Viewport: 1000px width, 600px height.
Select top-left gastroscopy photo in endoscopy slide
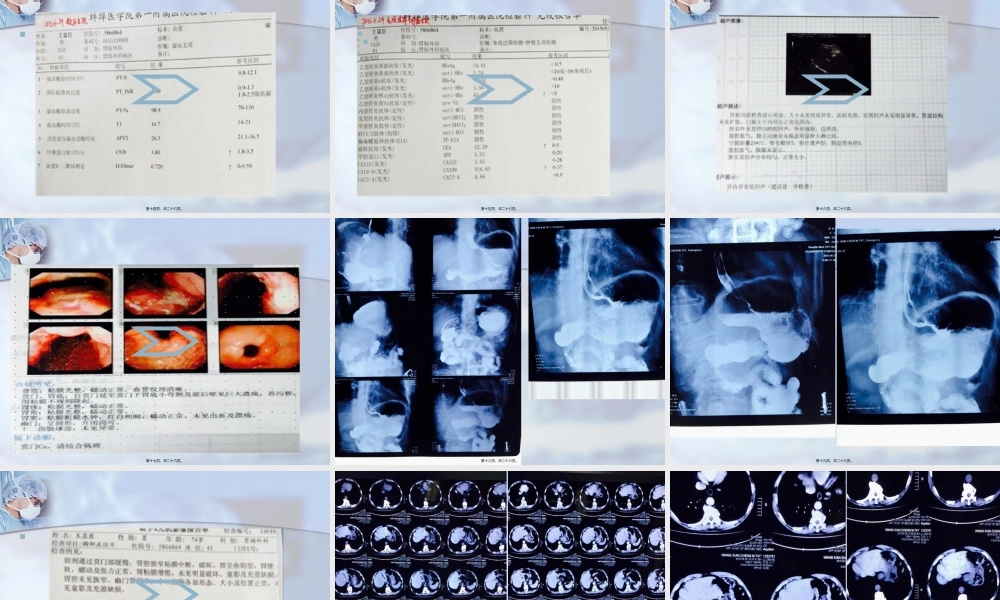click(x=70, y=293)
